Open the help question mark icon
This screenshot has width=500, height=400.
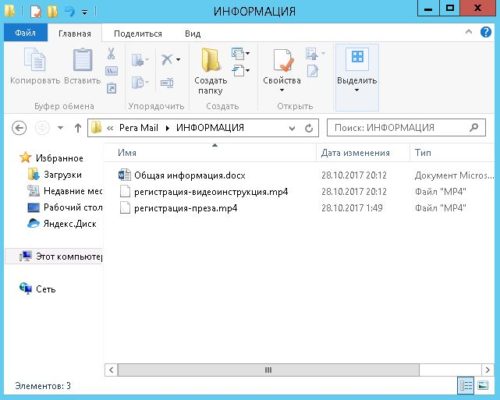(485, 32)
